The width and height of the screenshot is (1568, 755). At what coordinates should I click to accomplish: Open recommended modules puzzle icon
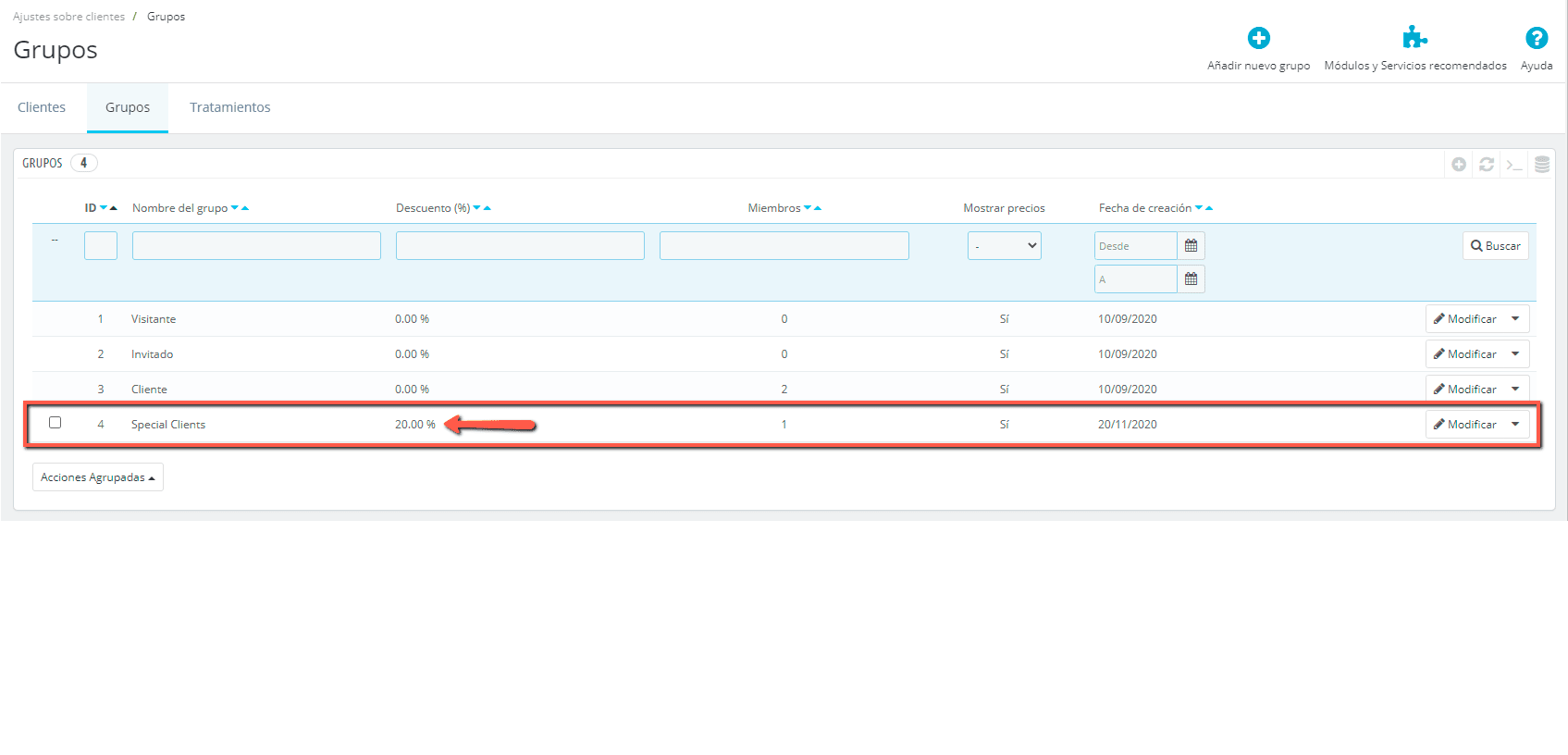[x=1414, y=39]
